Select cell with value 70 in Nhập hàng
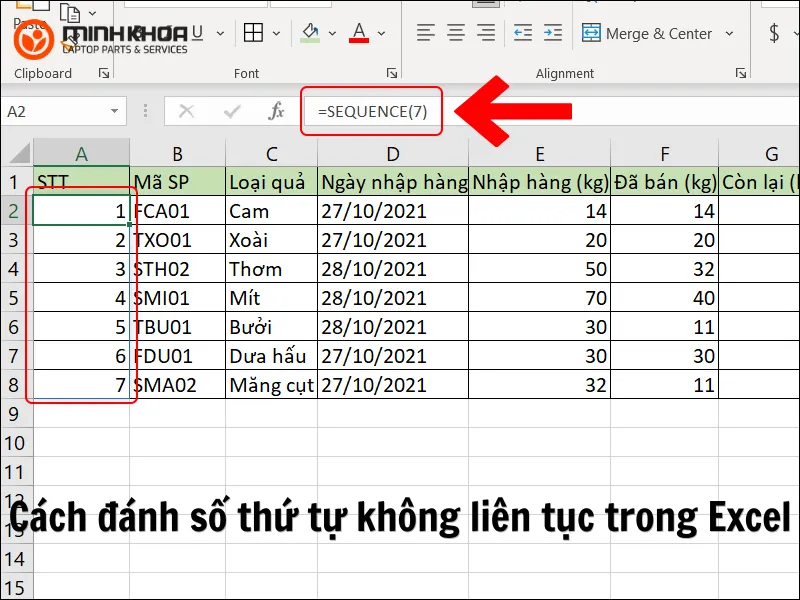 540,297
